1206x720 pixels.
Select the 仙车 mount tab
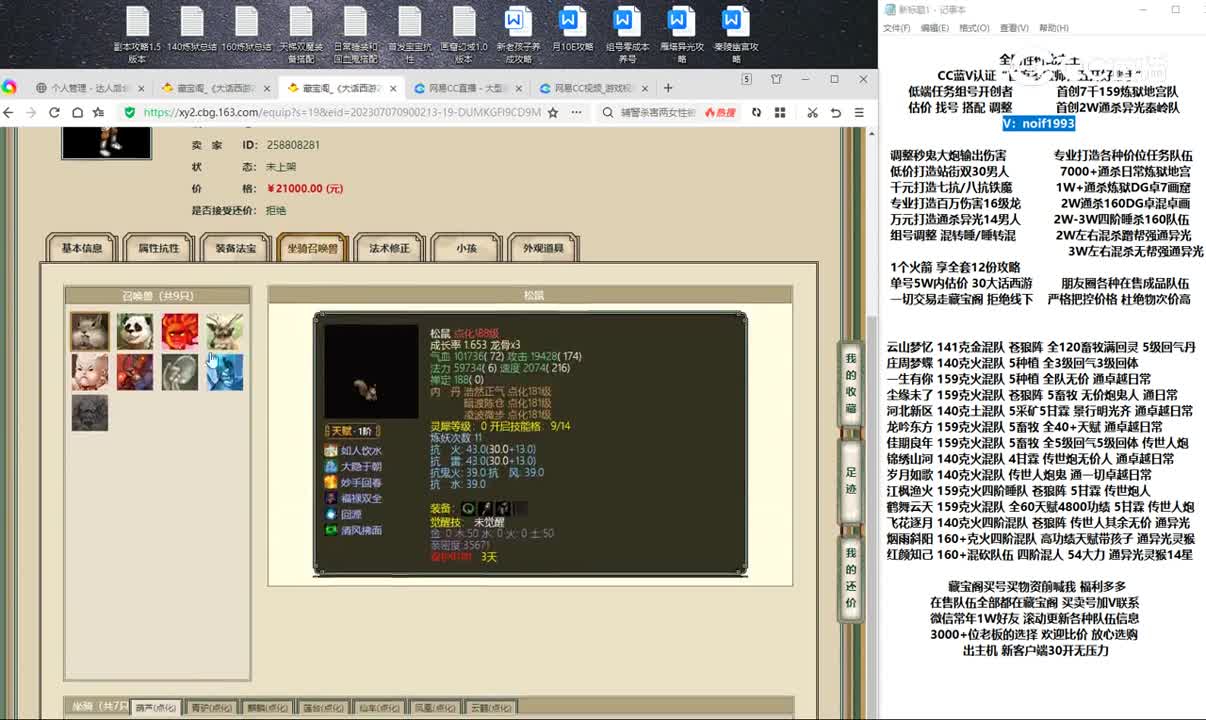[x=380, y=708]
